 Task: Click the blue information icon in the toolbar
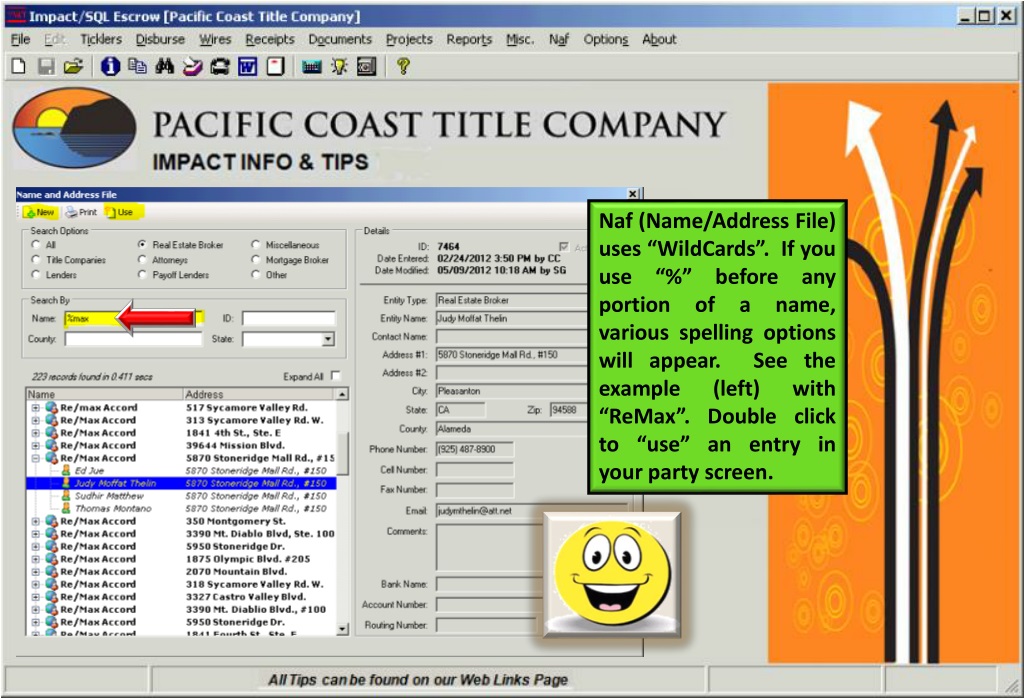pyautogui.click(x=110, y=66)
